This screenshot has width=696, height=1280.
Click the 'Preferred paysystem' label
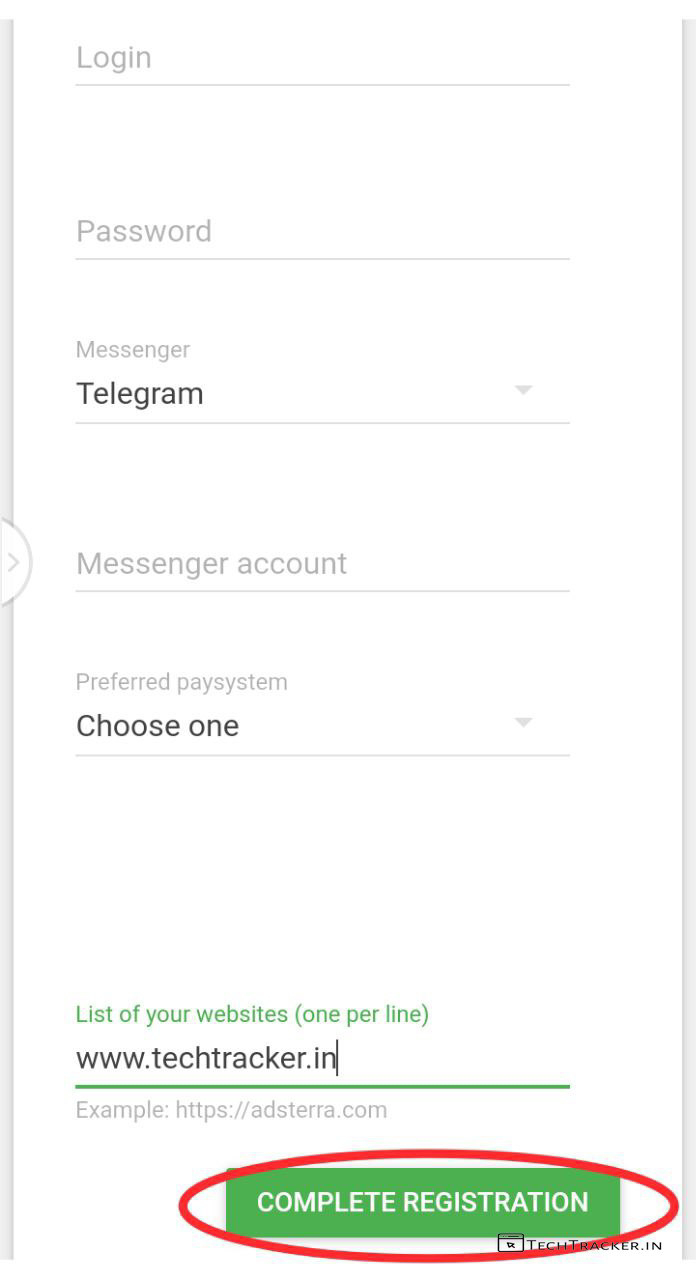181,682
